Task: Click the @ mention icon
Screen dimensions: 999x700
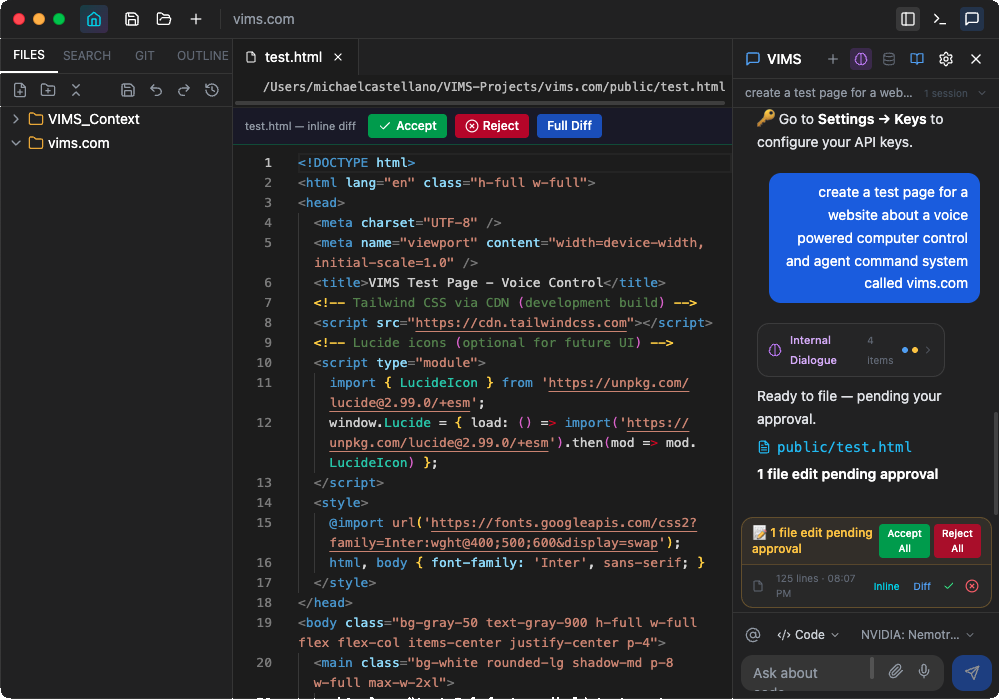Action: tap(753, 635)
